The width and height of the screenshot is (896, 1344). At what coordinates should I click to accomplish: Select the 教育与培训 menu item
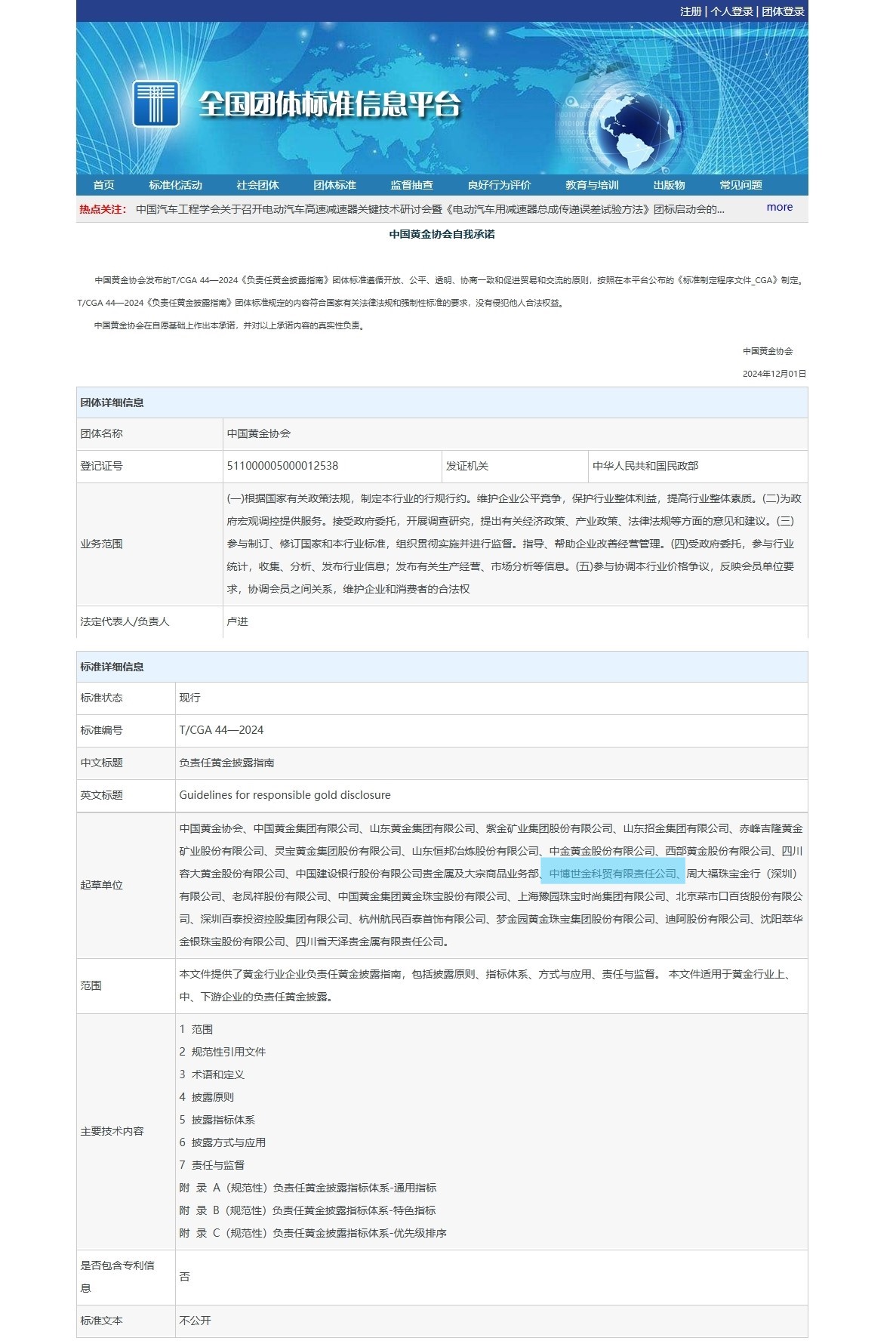(592, 185)
